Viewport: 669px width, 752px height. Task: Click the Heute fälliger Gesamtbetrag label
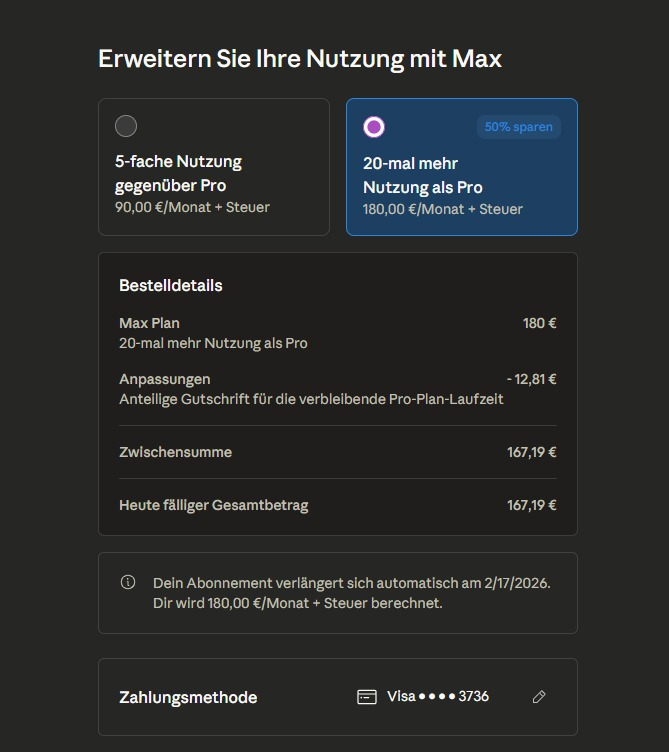coord(213,505)
